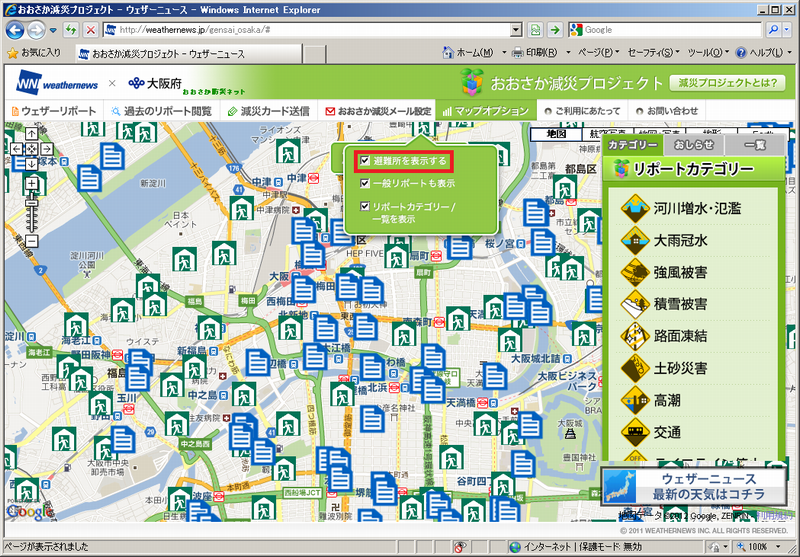
Task: Click the 強風被害 wind damage icon
Action: [635, 272]
